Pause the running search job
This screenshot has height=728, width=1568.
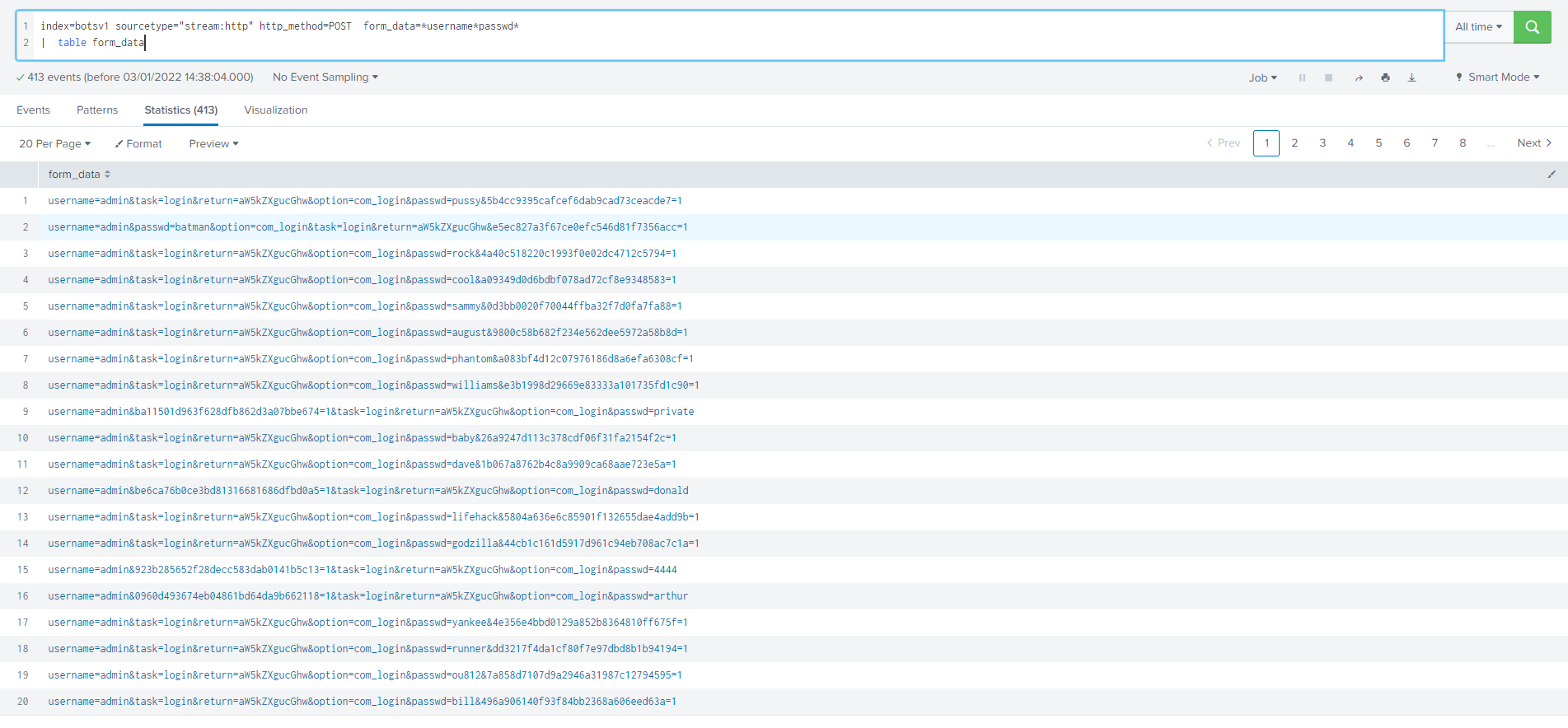(x=1302, y=77)
